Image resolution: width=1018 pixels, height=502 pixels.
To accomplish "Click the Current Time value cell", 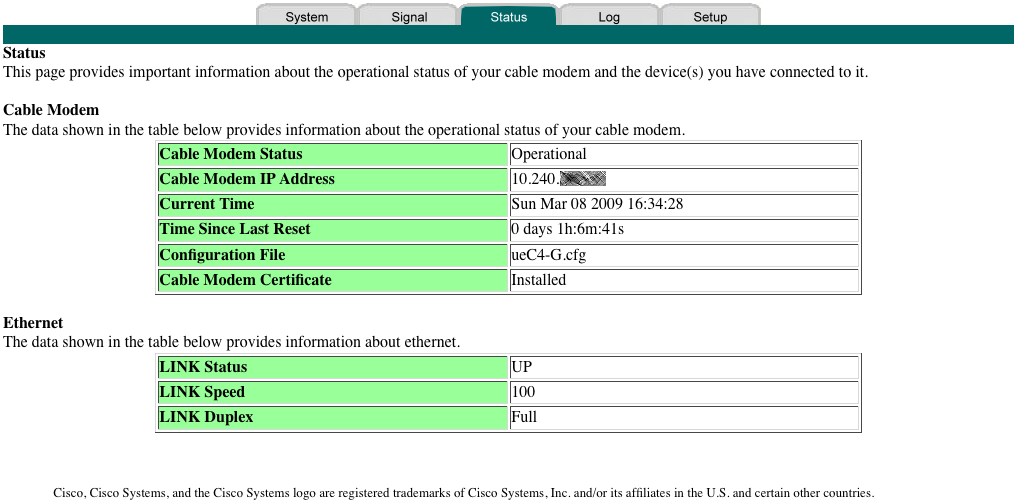I will 597,204.
